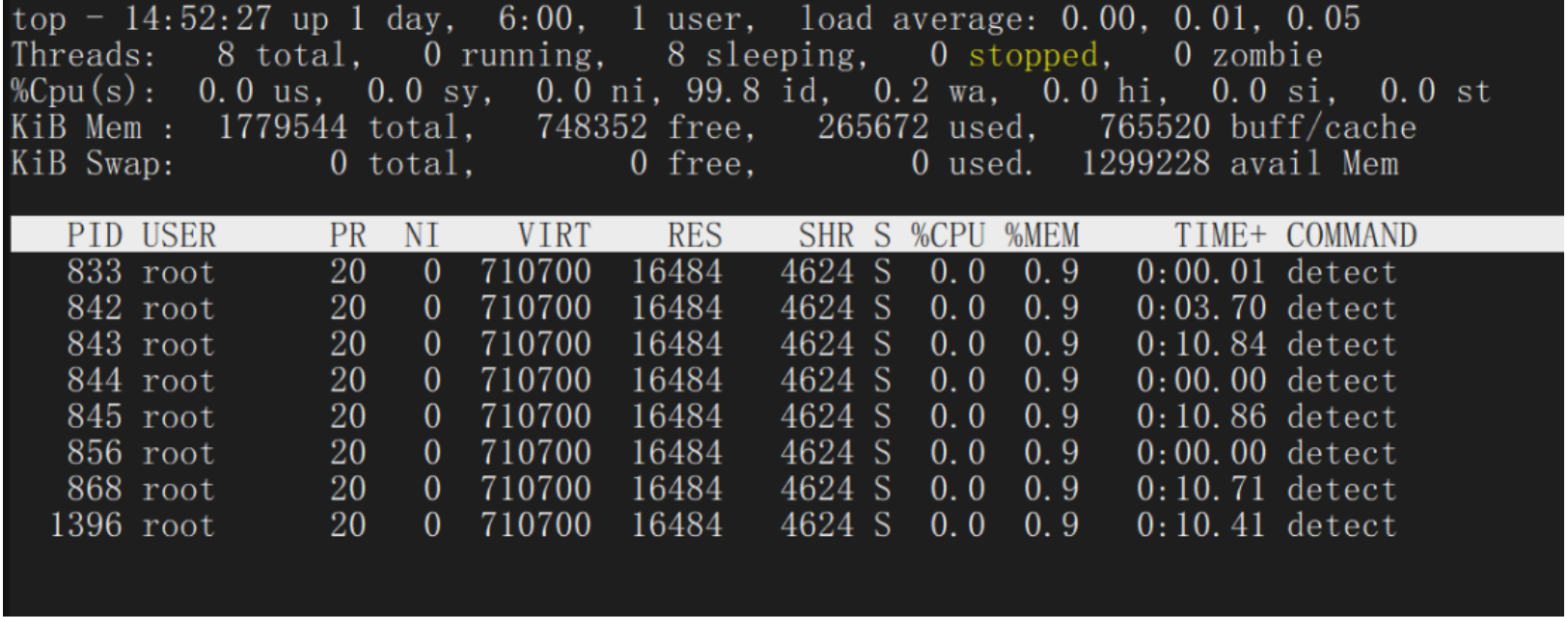Image resolution: width=1568 pixels, height=617 pixels.
Task: Click PID 845 in the thread list
Action: (x=94, y=417)
